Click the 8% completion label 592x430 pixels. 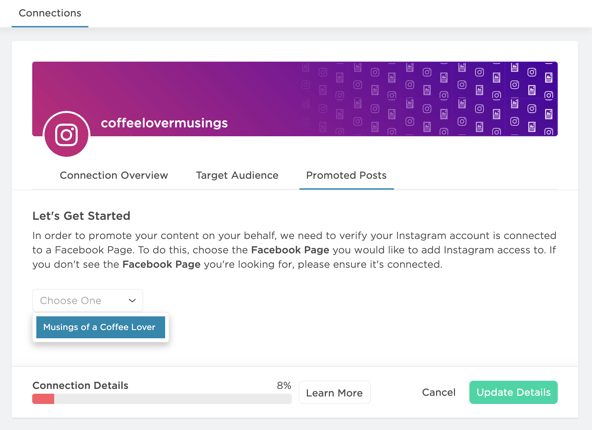pyautogui.click(x=284, y=385)
